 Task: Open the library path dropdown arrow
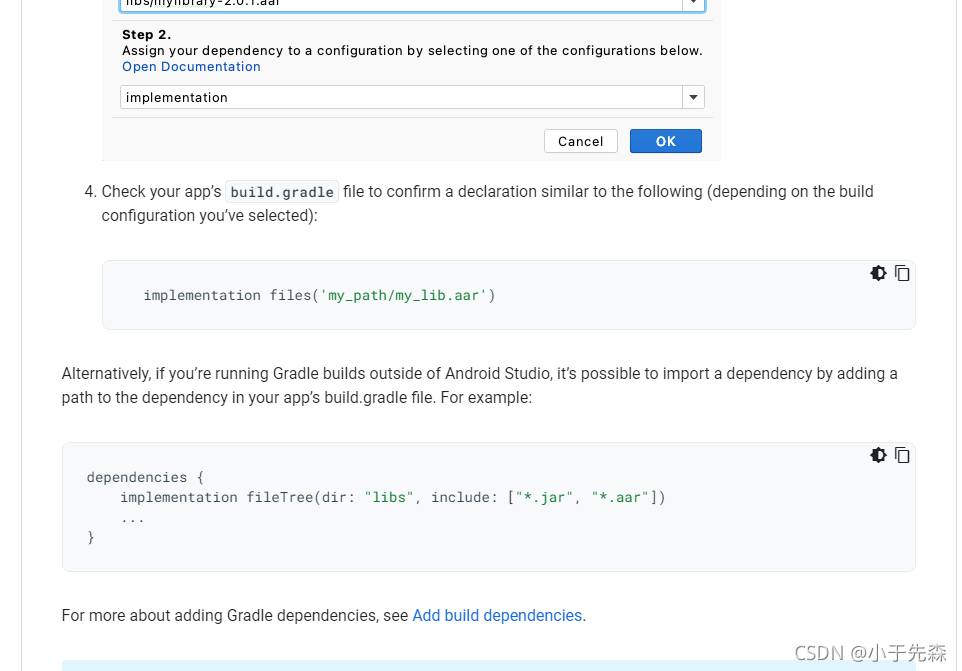click(693, 4)
